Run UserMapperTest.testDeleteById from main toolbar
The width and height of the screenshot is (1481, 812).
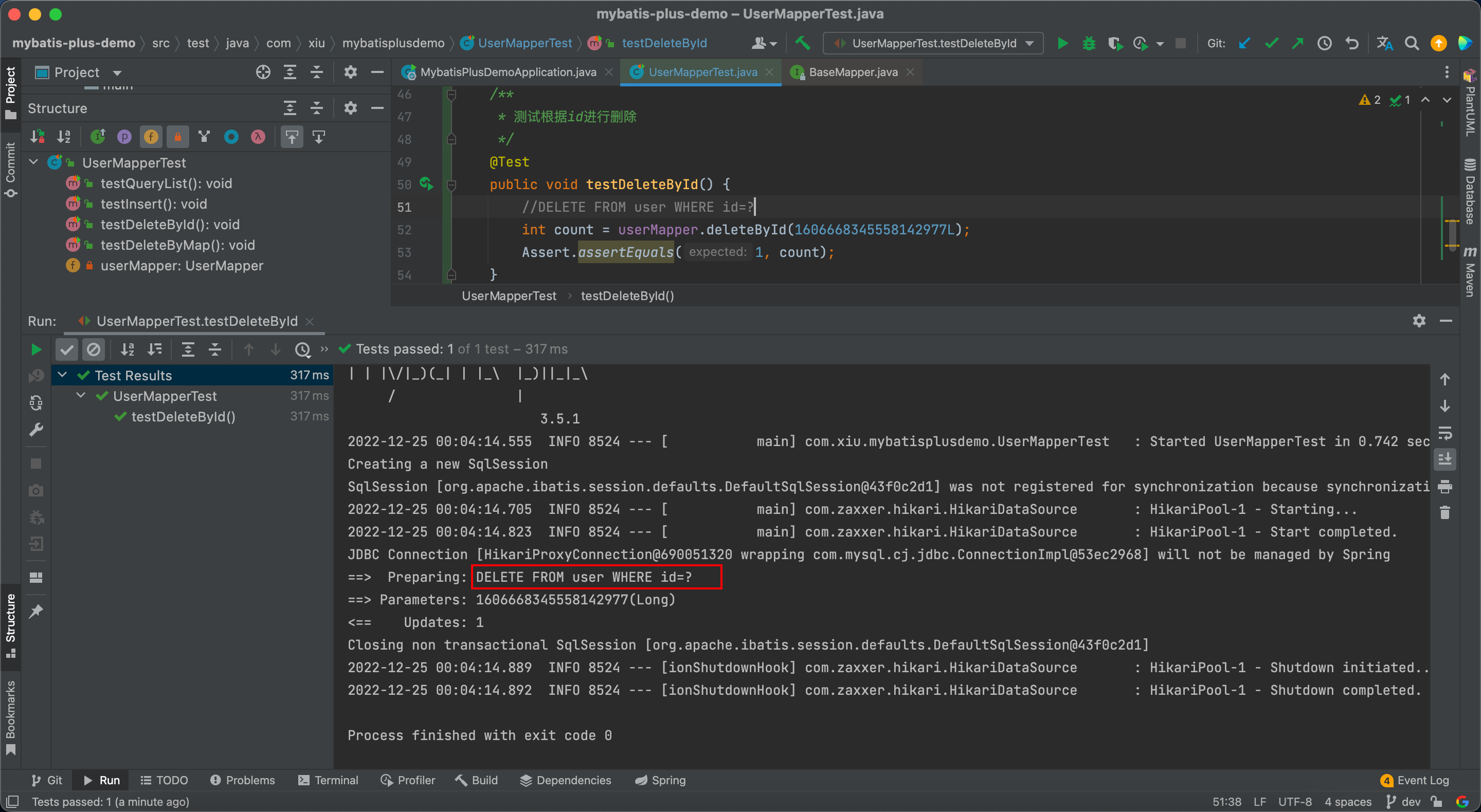coord(1062,43)
